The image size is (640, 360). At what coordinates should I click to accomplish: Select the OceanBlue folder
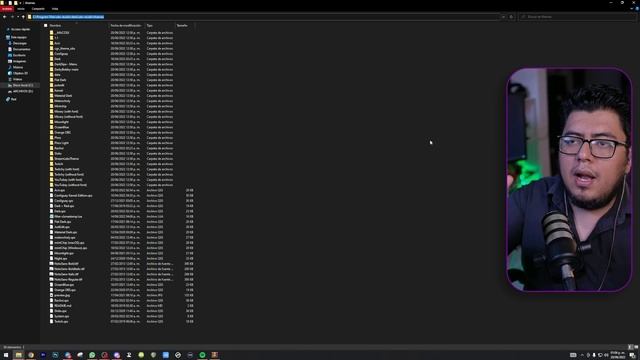pos(61,127)
